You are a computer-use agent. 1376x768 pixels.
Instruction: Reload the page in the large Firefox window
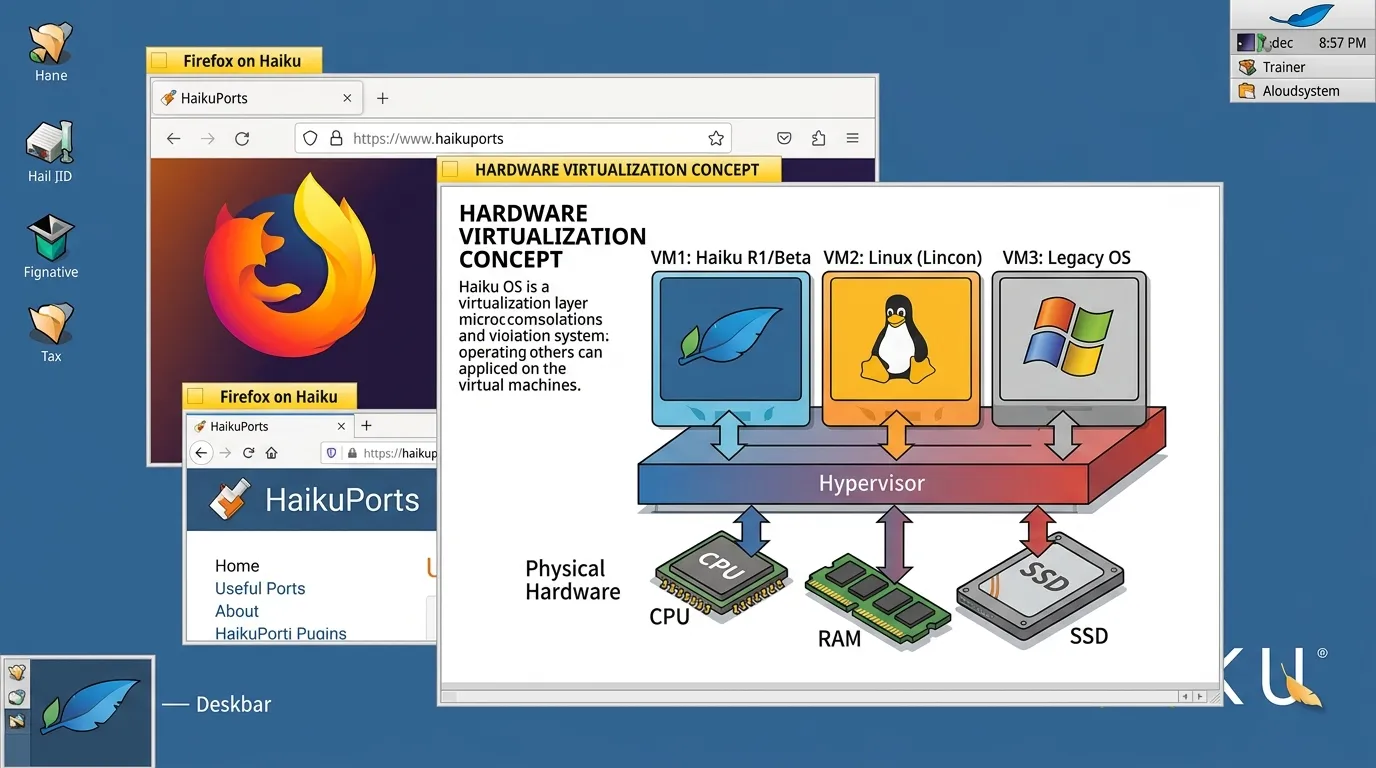pyautogui.click(x=242, y=139)
